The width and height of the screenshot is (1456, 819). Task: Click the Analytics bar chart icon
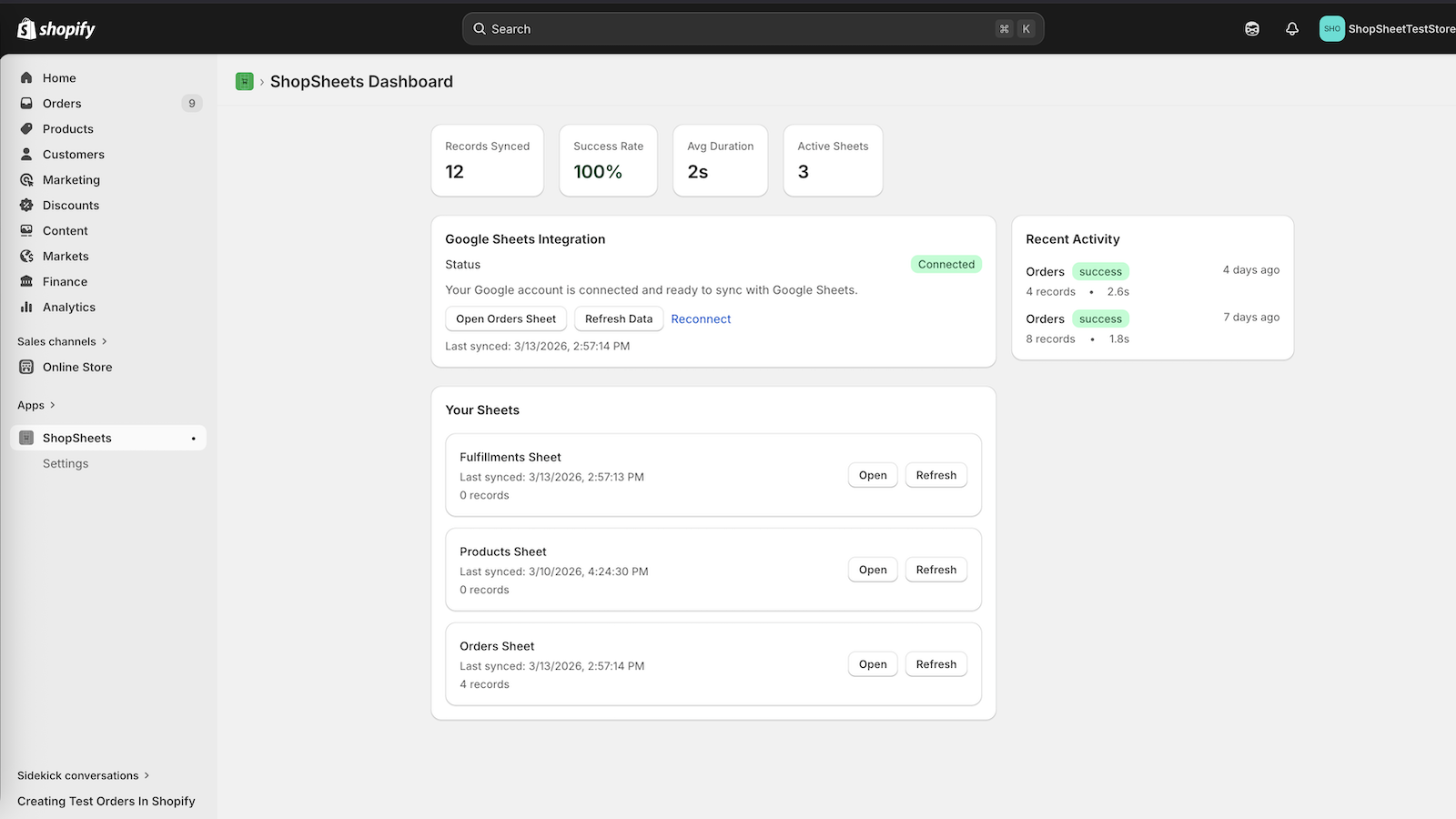pyautogui.click(x=26, y=308)
